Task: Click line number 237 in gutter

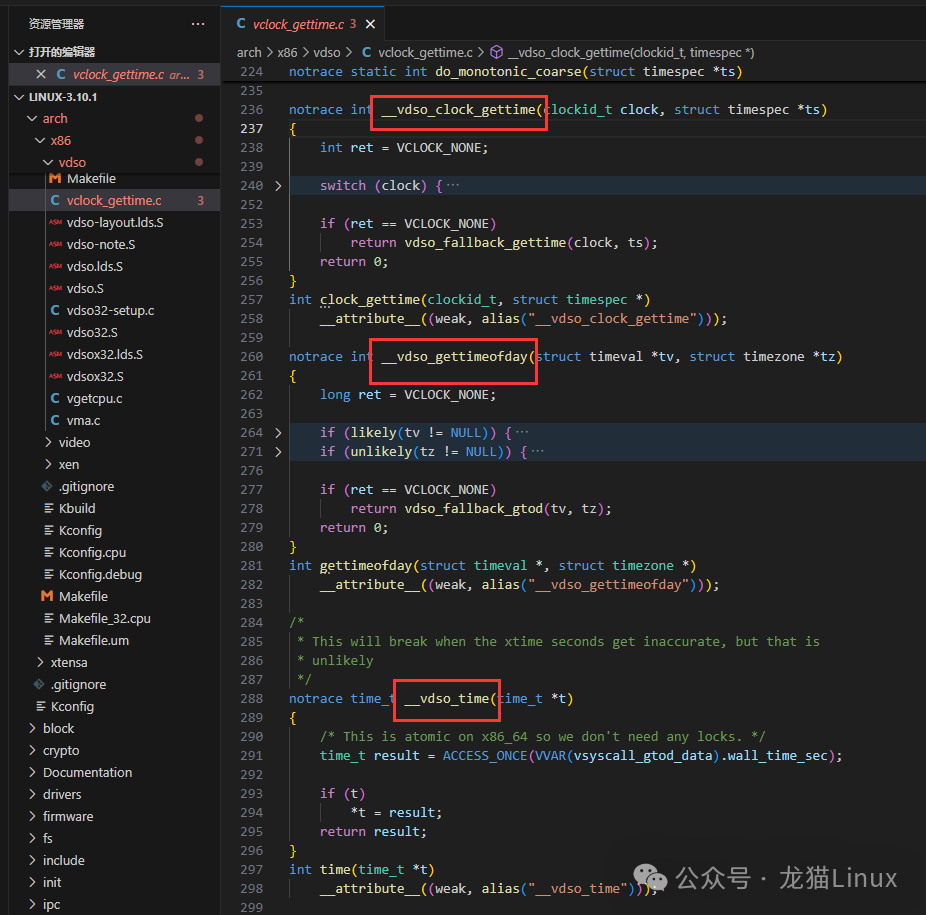Action: coord(252,128)
